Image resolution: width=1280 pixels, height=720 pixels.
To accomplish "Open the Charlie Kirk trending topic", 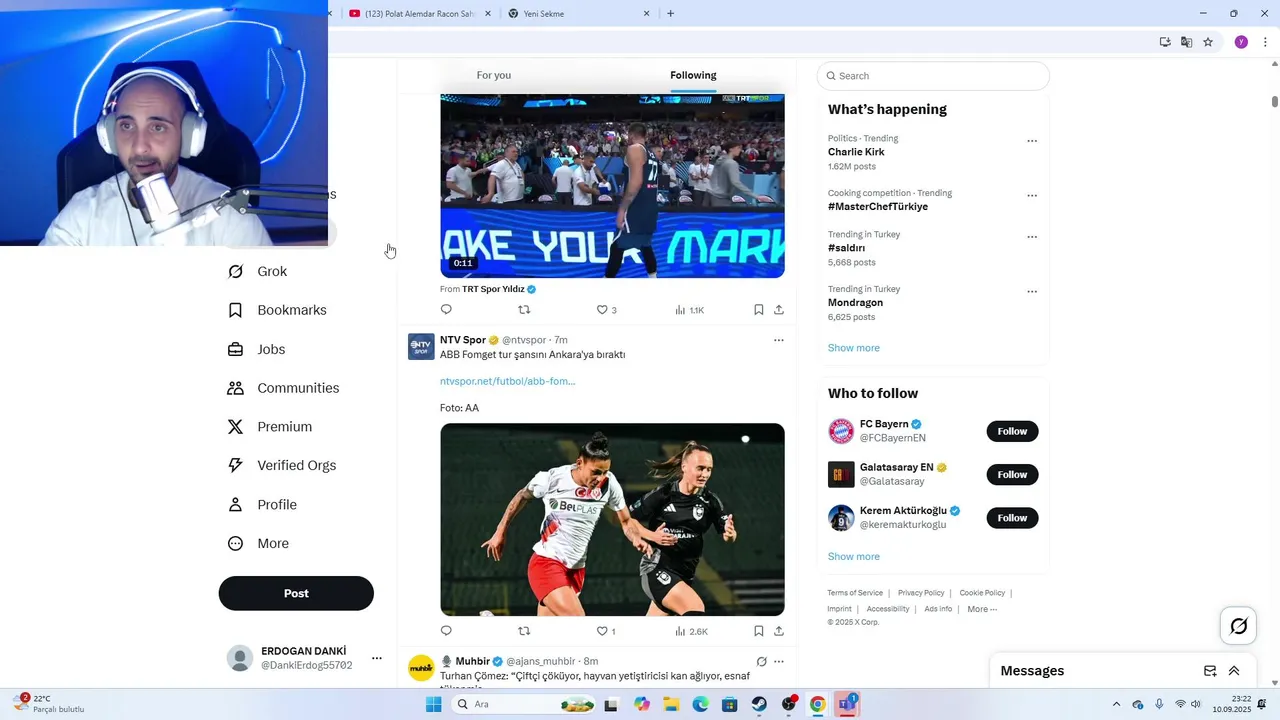I will coord(856,152).
